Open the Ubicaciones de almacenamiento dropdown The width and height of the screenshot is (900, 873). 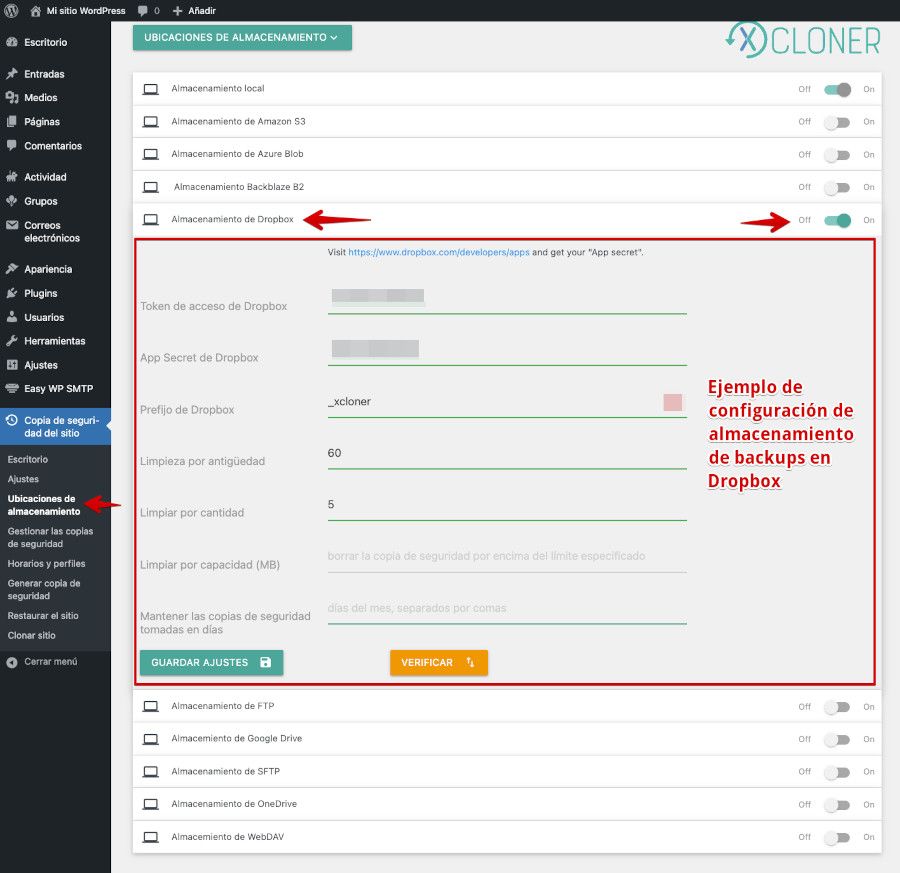(242, 37)
